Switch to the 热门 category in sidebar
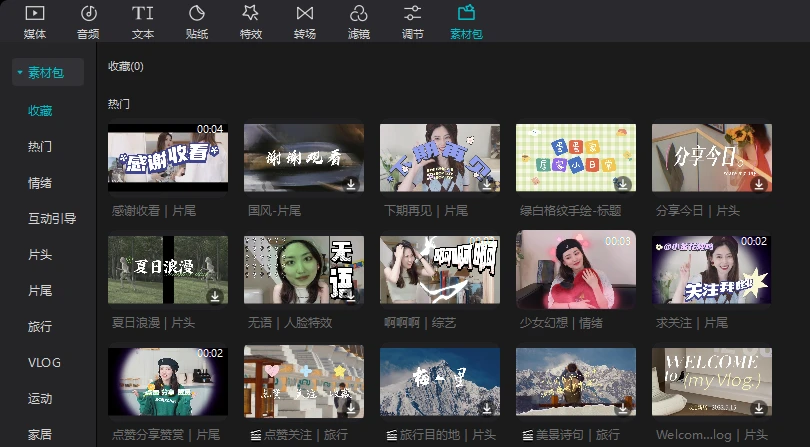The width and height of the screenshot is (810, 447). (x=40, y=146)
